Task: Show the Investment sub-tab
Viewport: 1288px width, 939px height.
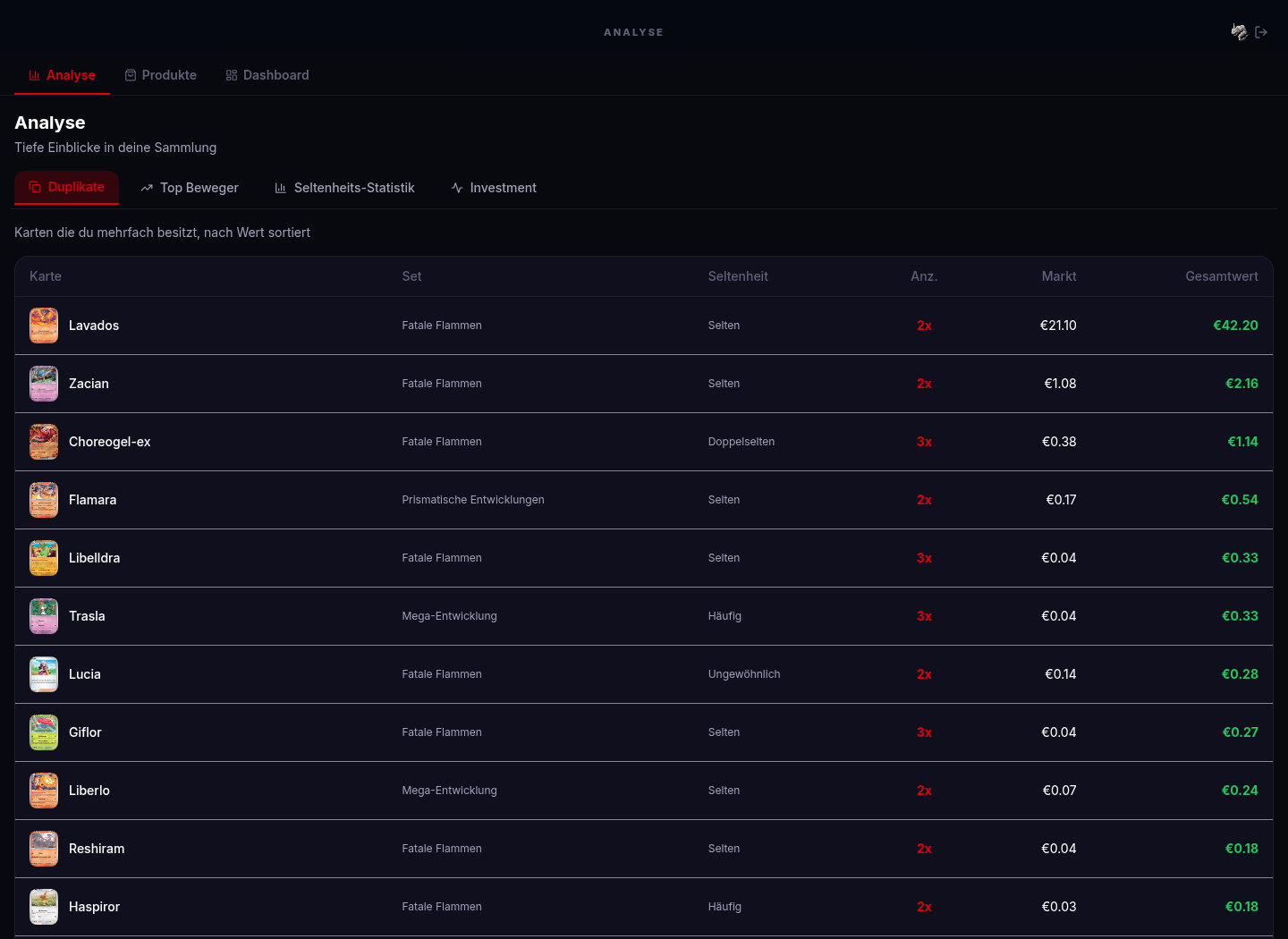Action: [x=494, y=188]
